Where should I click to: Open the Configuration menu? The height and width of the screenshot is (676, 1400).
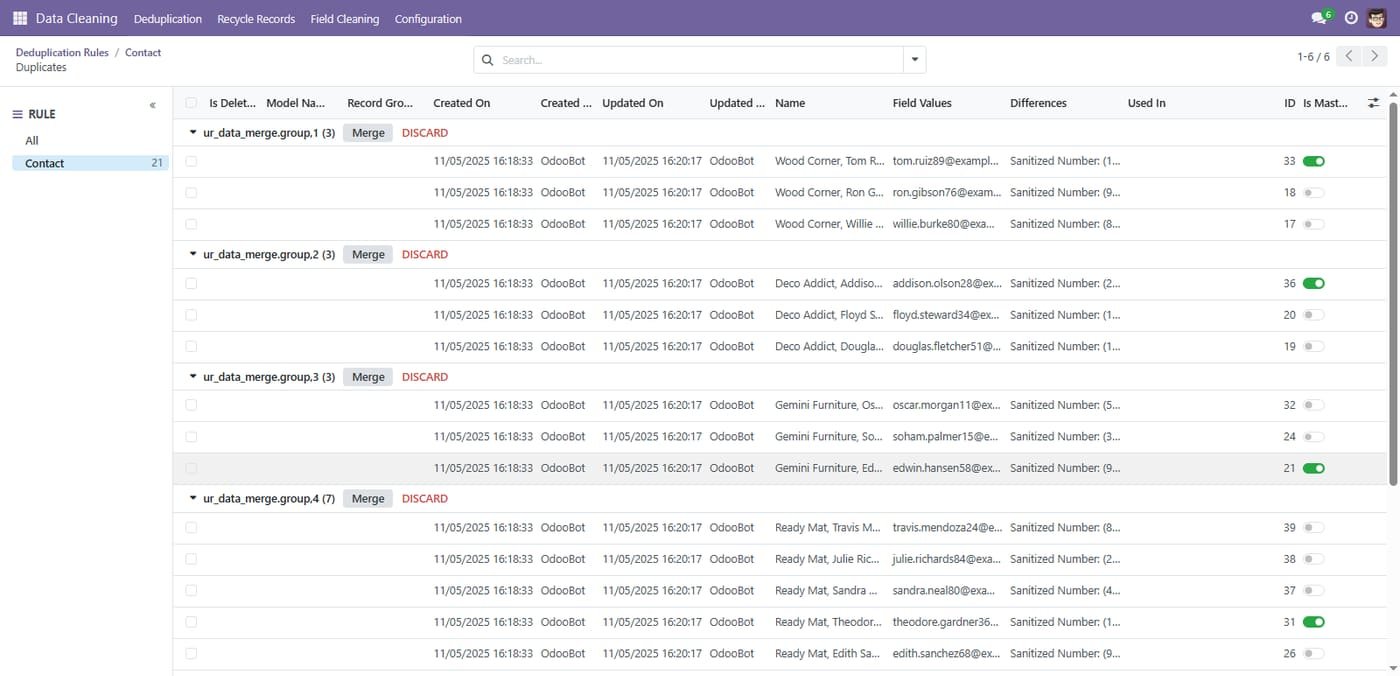click(428, 19)
